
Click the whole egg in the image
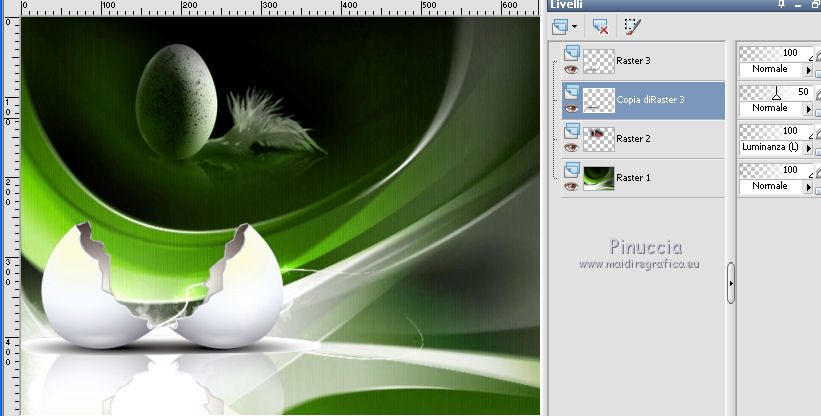pyautogui.click(x=176, y=102)
